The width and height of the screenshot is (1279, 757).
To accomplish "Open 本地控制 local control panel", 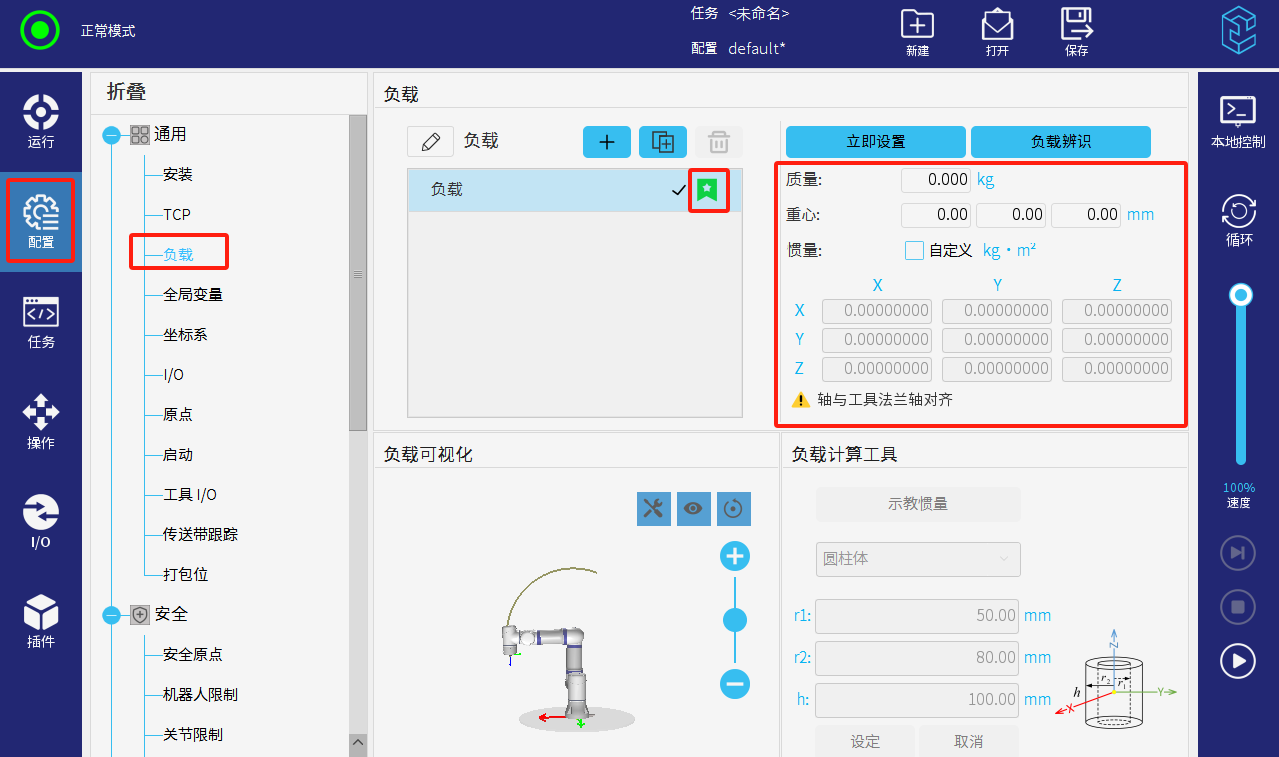I will tap(1238, 121).
